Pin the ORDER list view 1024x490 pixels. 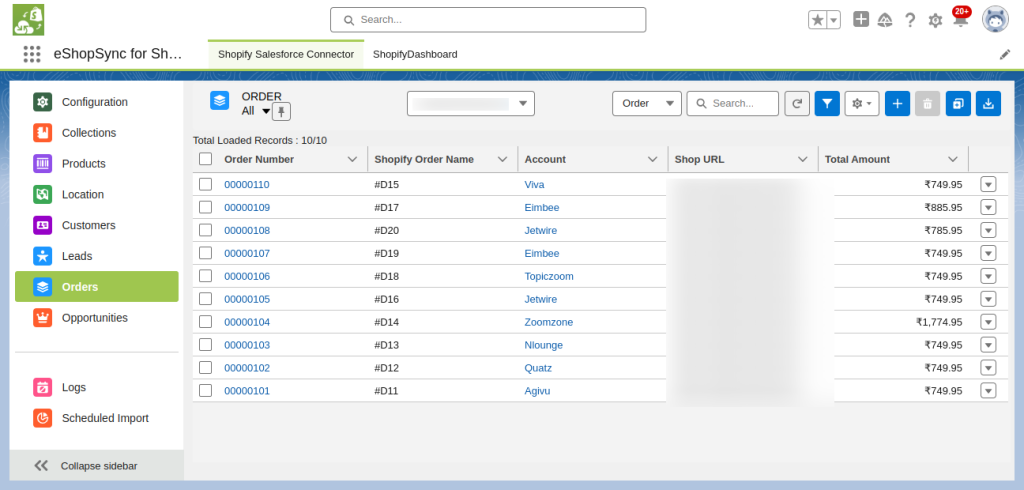click(x=281, y=112)
